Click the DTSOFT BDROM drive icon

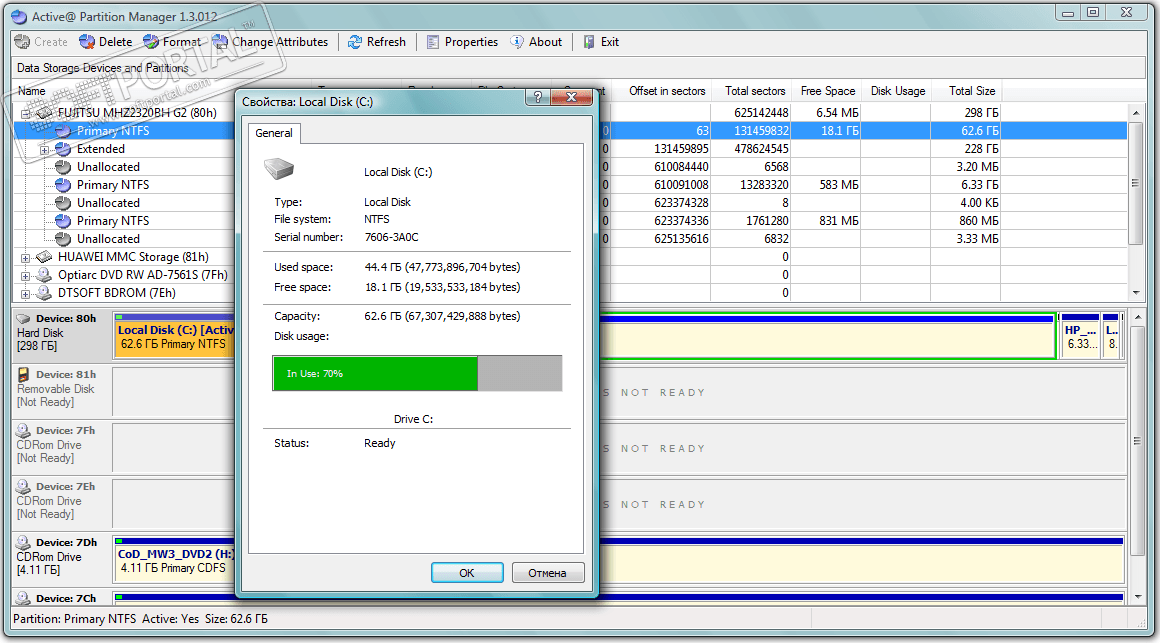44,293
